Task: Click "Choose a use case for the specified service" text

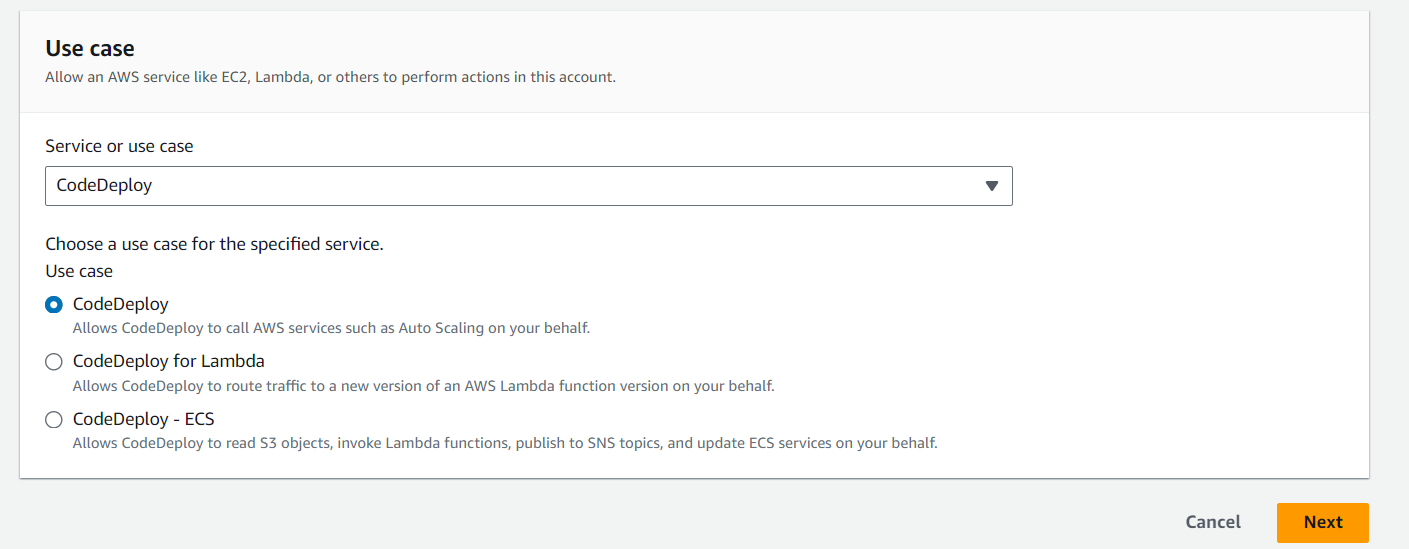Action: point(214,244)
